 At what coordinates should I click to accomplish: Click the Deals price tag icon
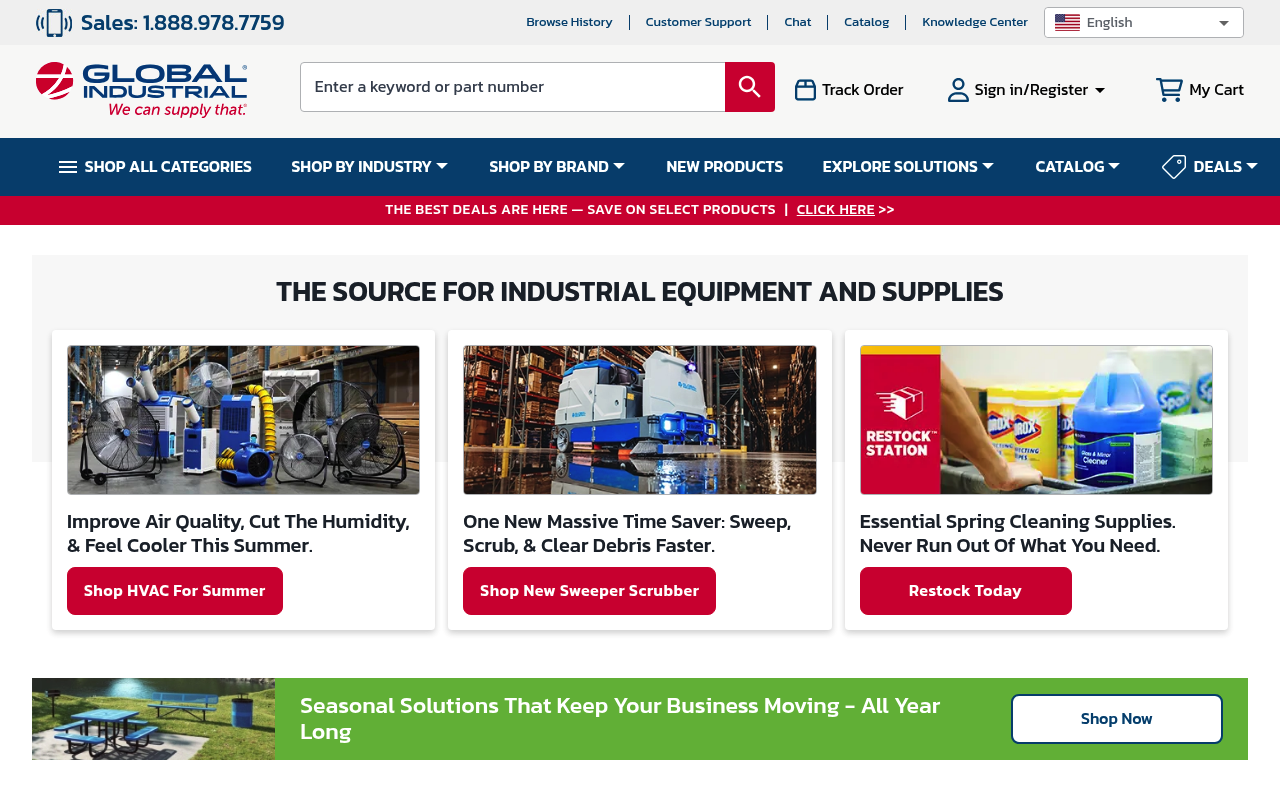click(1174, 167)
